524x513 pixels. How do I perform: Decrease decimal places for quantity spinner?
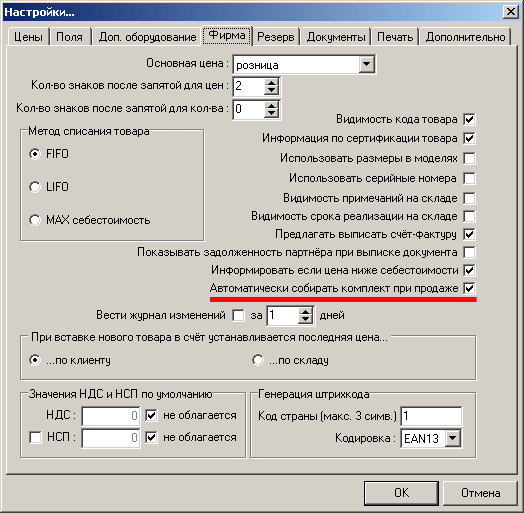click(271, 114)
